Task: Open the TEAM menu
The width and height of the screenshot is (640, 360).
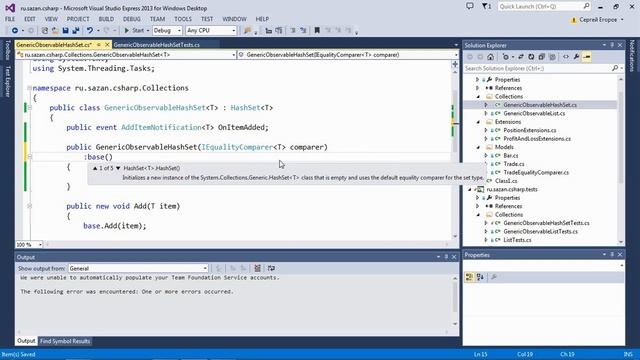Action: pos(157,19)
